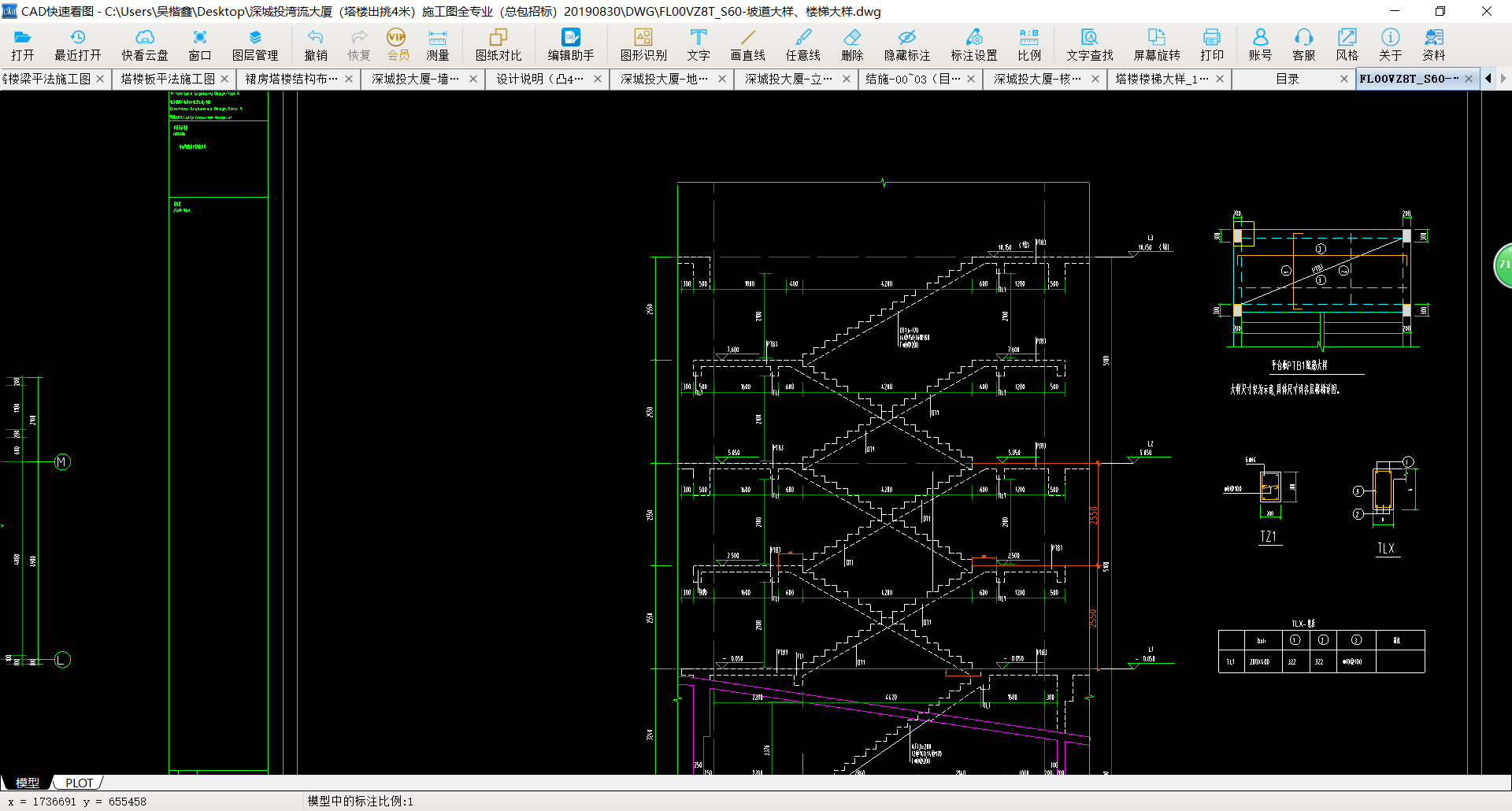
Task: Close the 深城投大厦-立 tab
Action: 847,79
